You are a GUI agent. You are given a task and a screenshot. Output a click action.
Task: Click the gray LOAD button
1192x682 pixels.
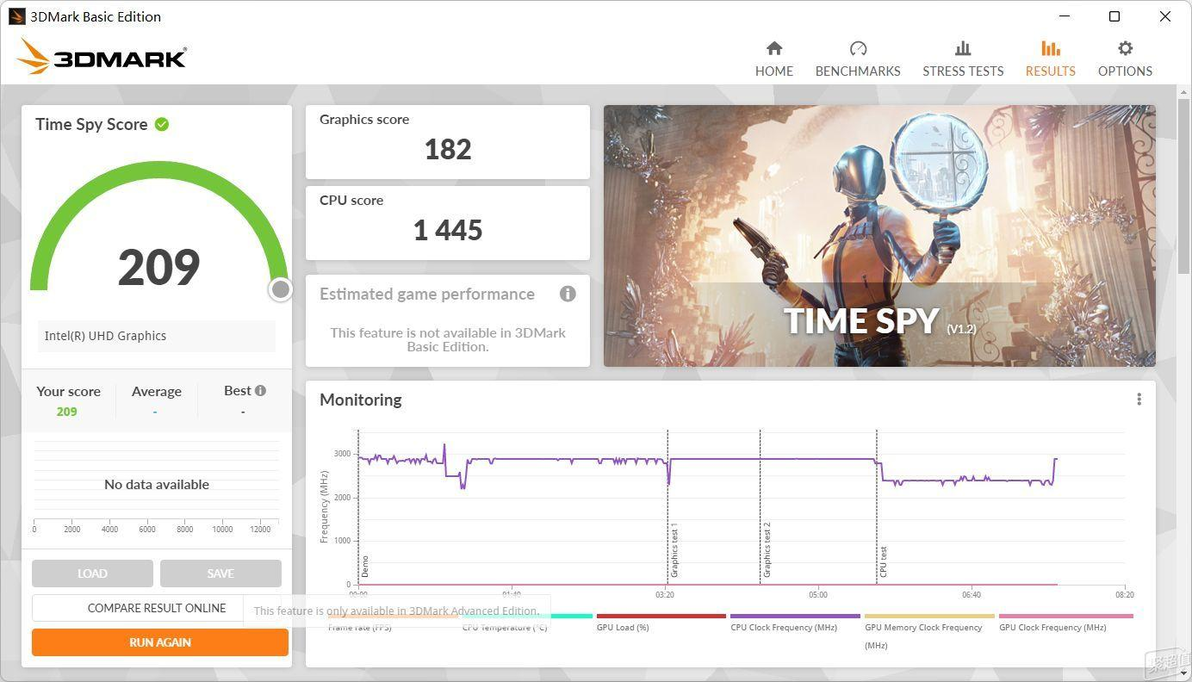pos(92,573)
